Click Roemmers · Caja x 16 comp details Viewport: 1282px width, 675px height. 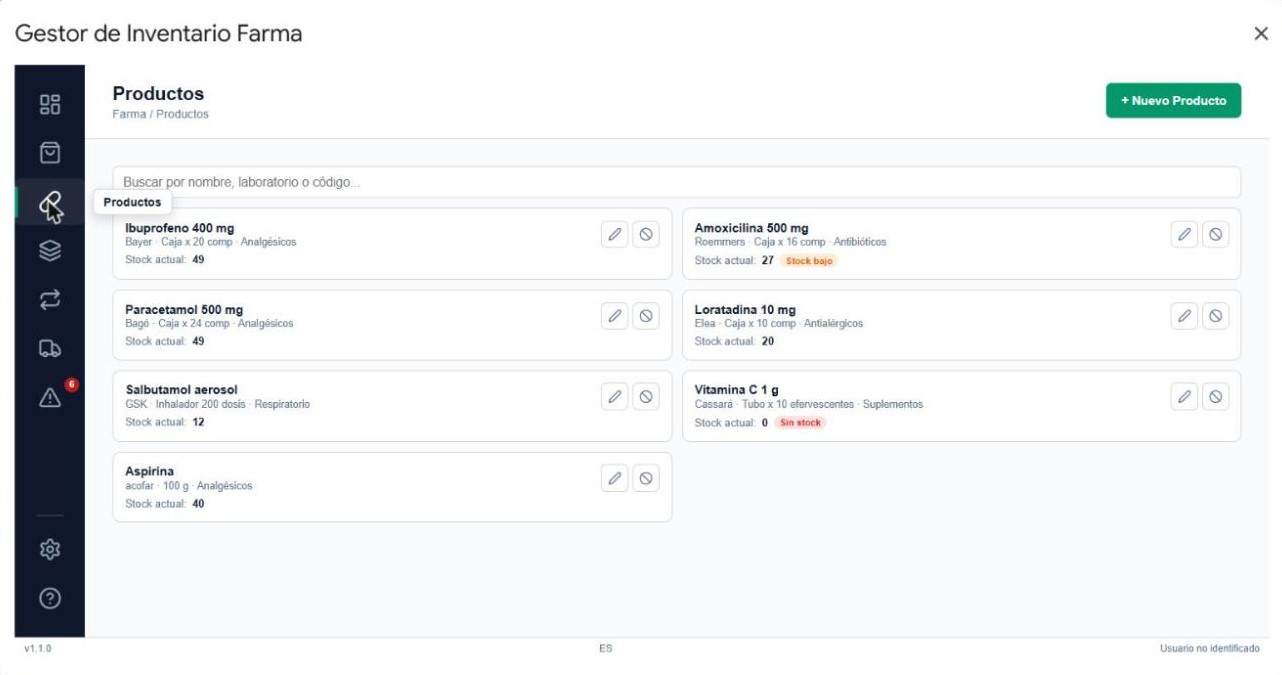(x=790, y=242)
